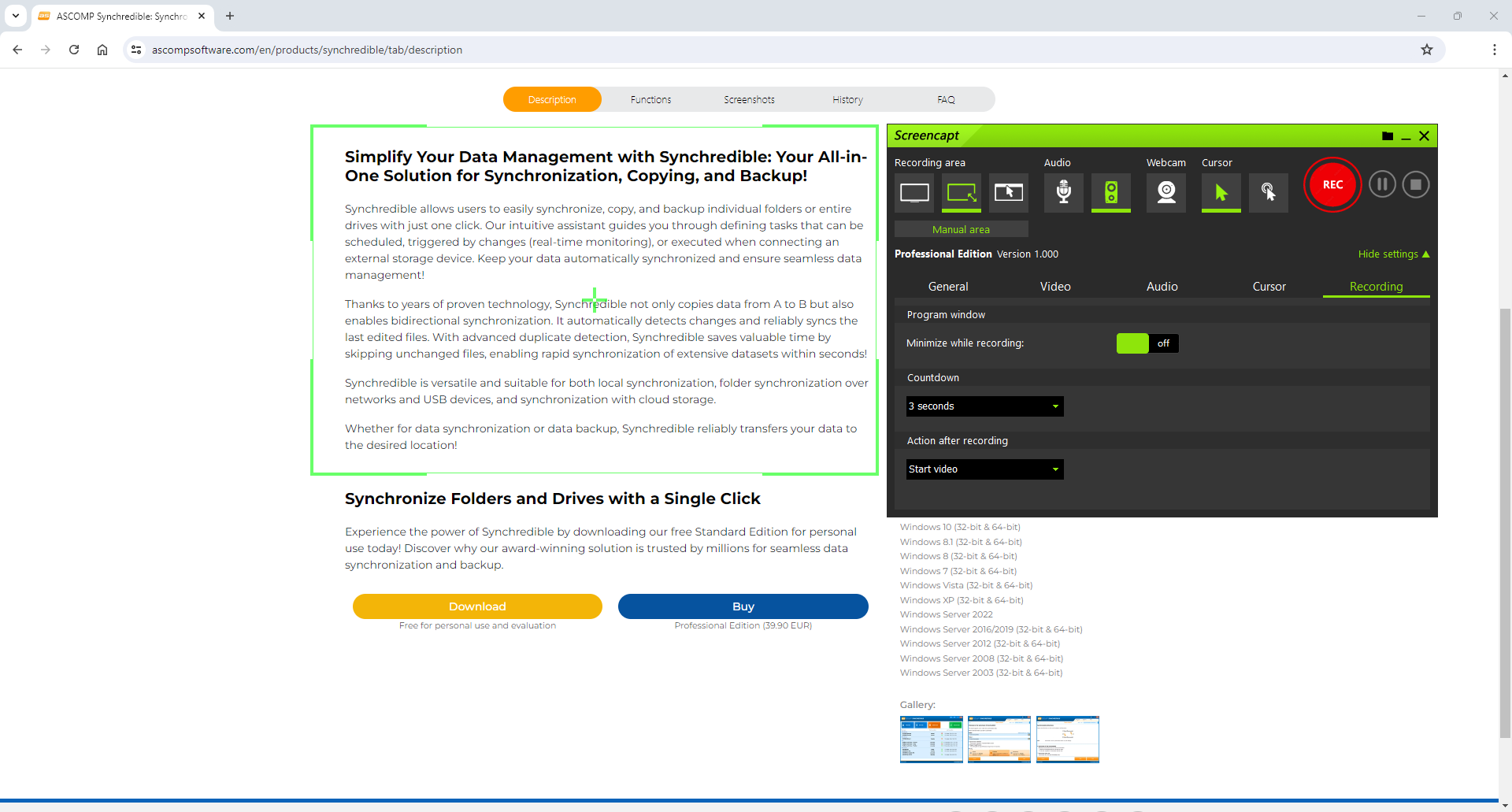The height and width of the screenshot is (812, 1512).
Task: Switch to the History page tab
Action: click(x=847, y=99)
